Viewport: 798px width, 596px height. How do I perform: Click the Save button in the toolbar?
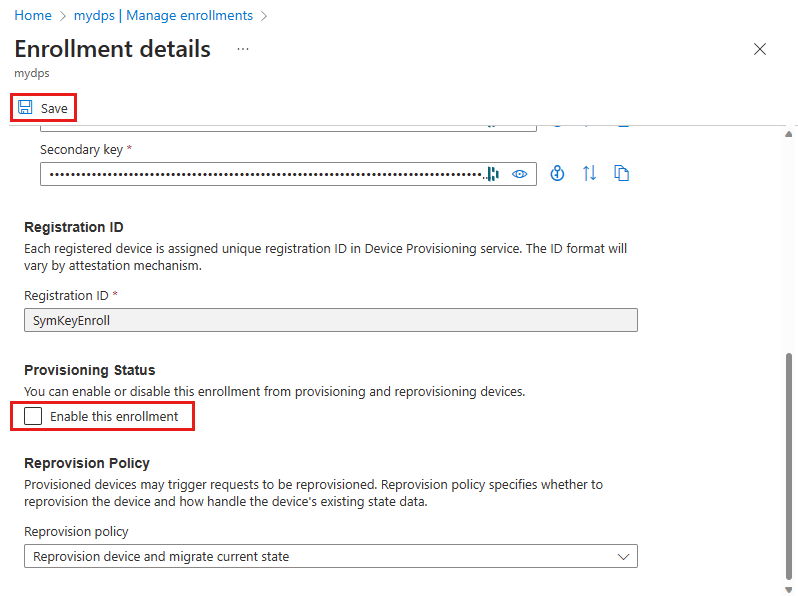pyautogui.click(x=43, y=108)
